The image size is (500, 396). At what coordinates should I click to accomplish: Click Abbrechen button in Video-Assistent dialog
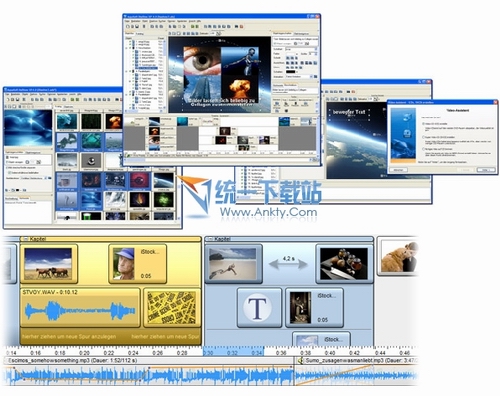click(x=399, y=170)
